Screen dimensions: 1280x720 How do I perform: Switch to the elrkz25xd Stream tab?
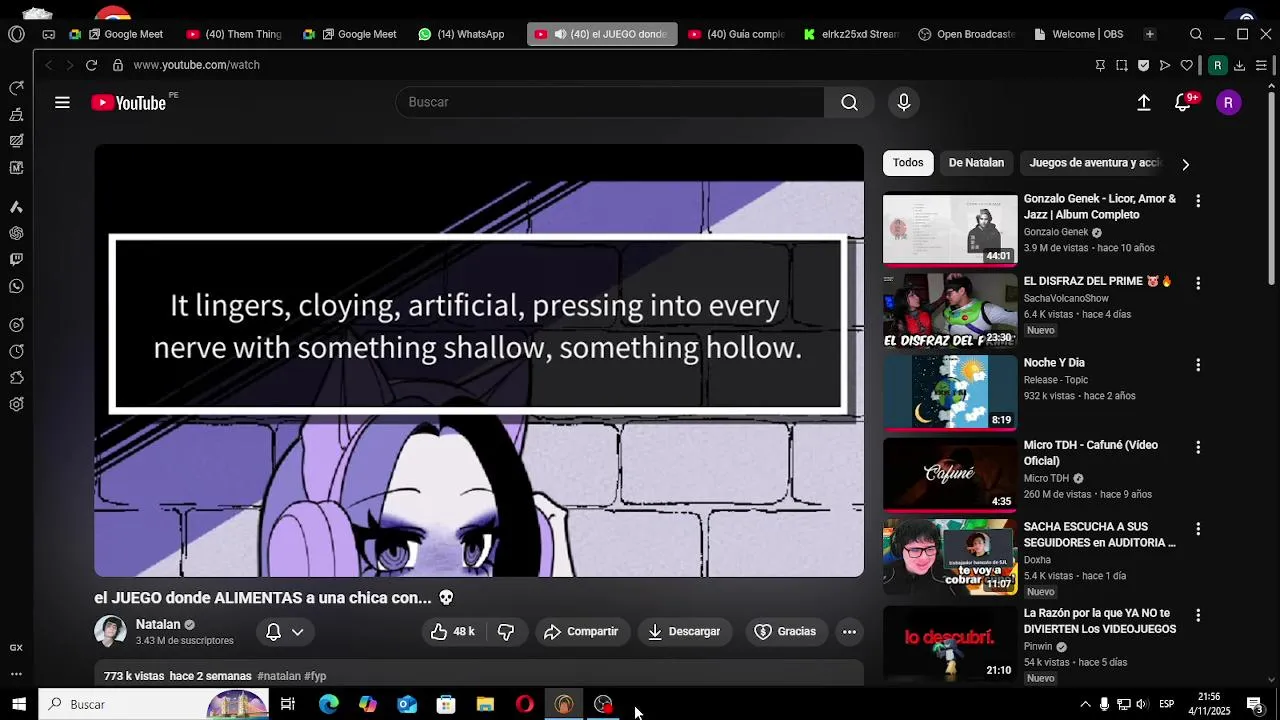(x=851, y=34)
